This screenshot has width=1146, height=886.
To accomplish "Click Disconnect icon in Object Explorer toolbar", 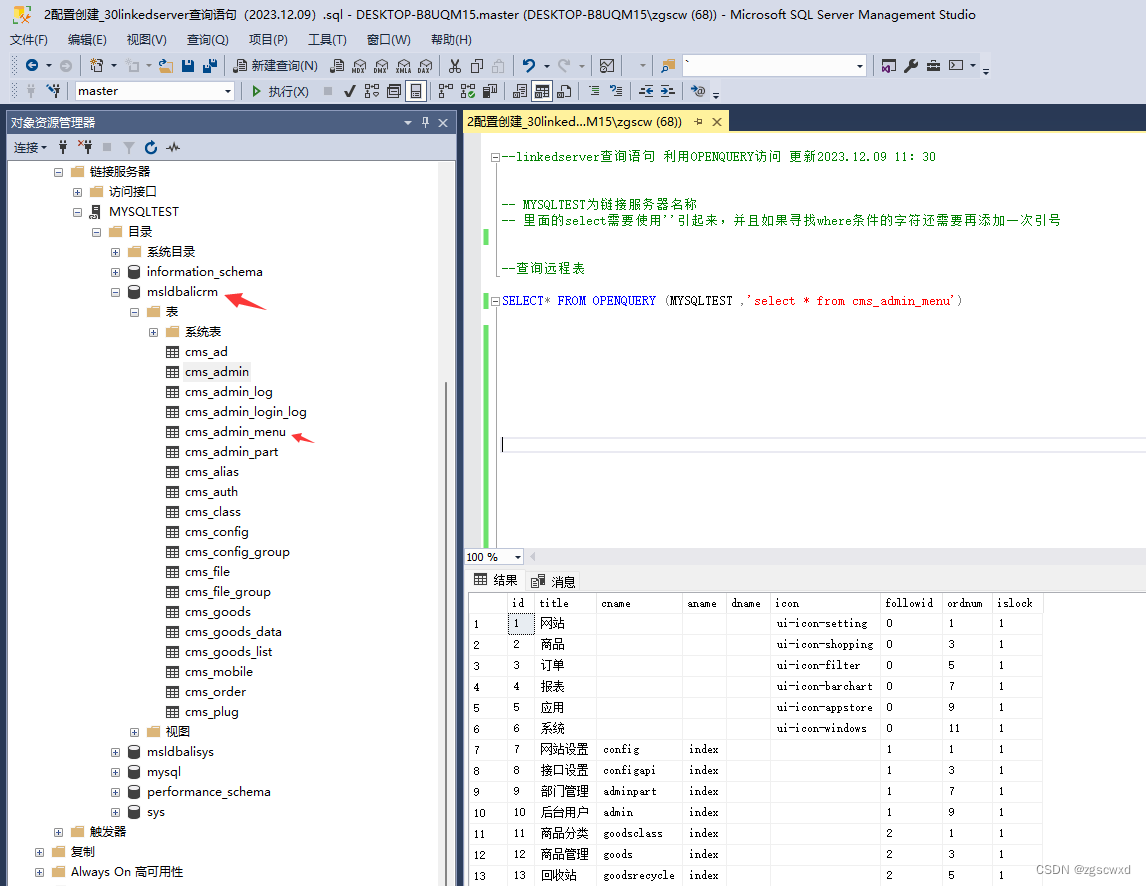I will (x=86, y=148).
